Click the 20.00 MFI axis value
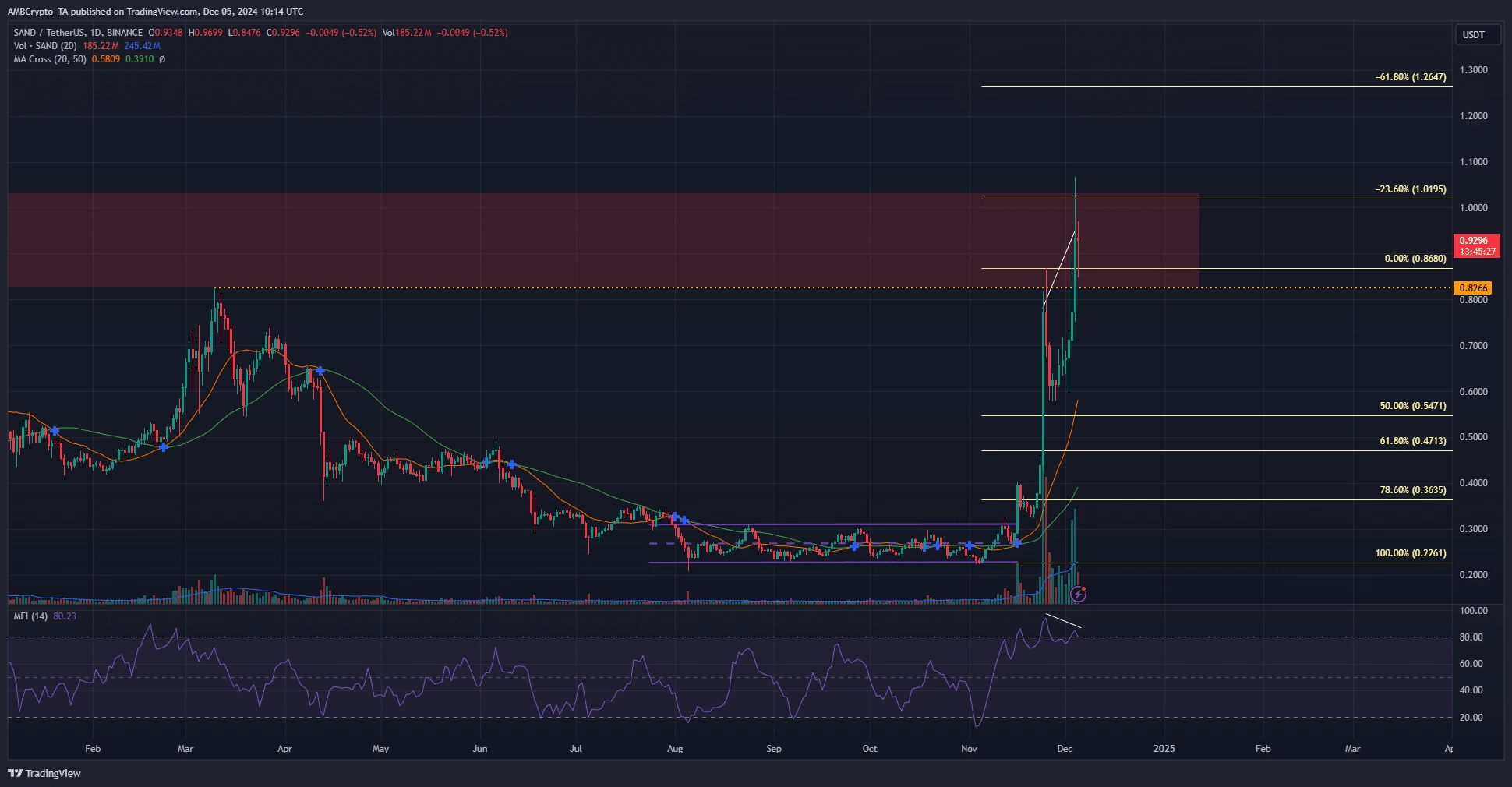The width and height of the screenshot is (1512, 787). coord(1471,718)
